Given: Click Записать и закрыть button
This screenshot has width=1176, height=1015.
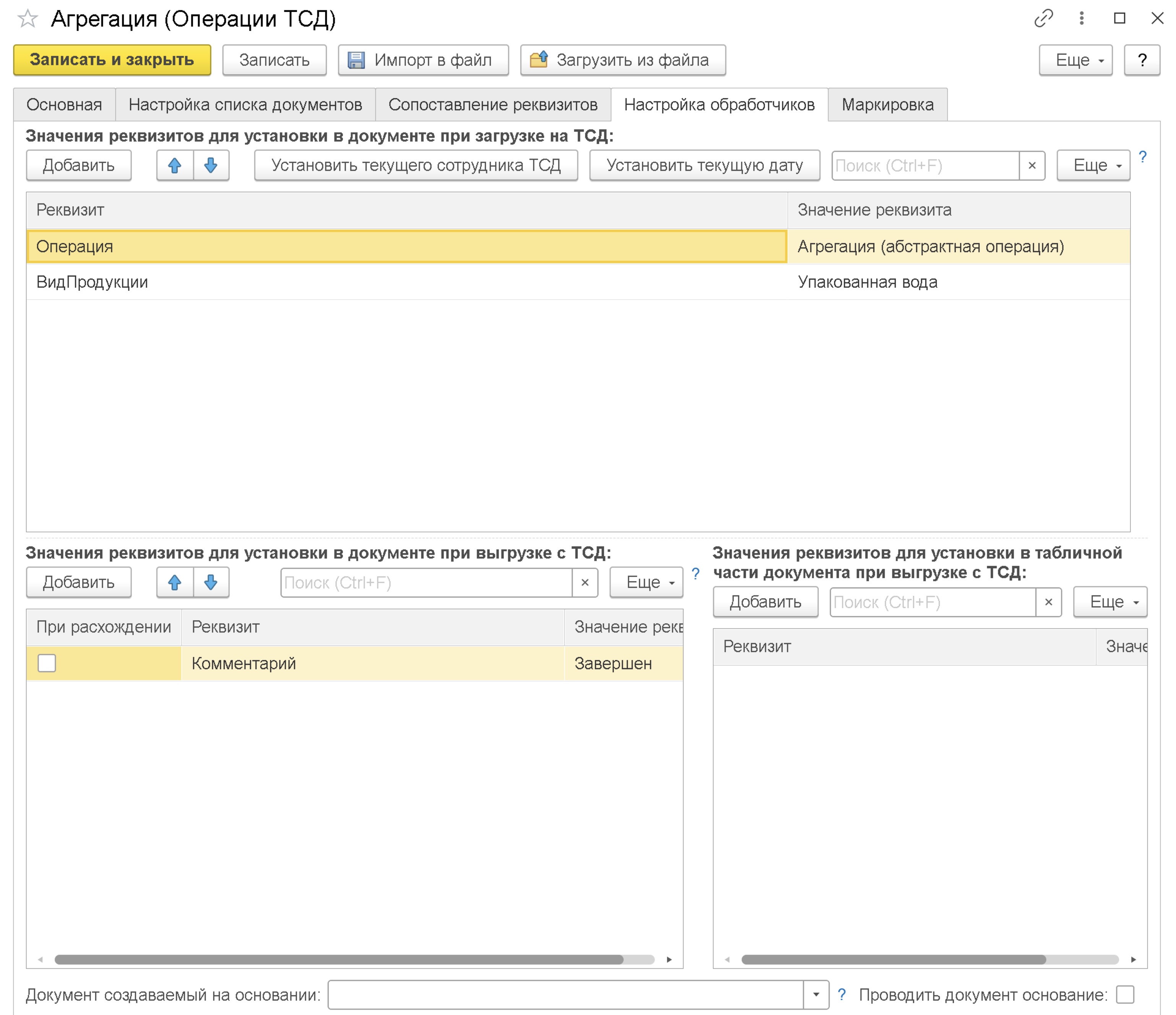Looking at the screenshot, I should pos(112,60).
